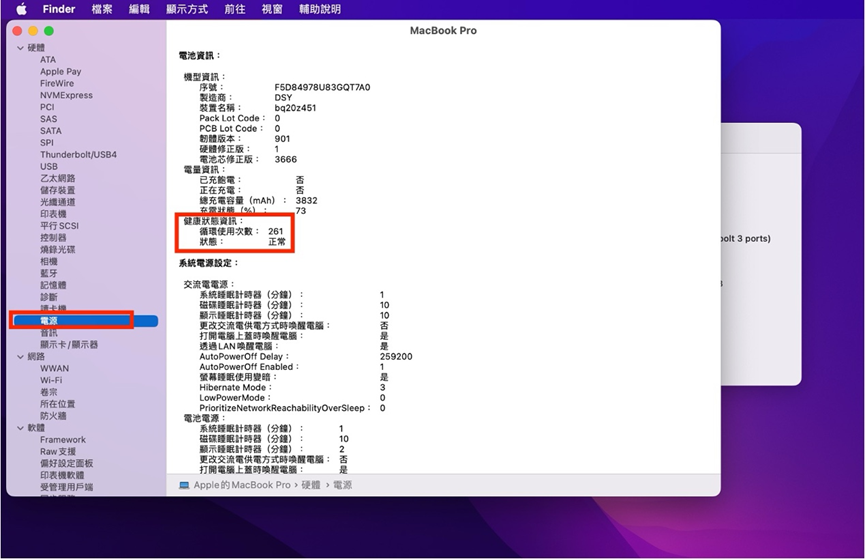Select the highlighted 電源 item
The width and height of the screenshot is (865, 559).
86,321
